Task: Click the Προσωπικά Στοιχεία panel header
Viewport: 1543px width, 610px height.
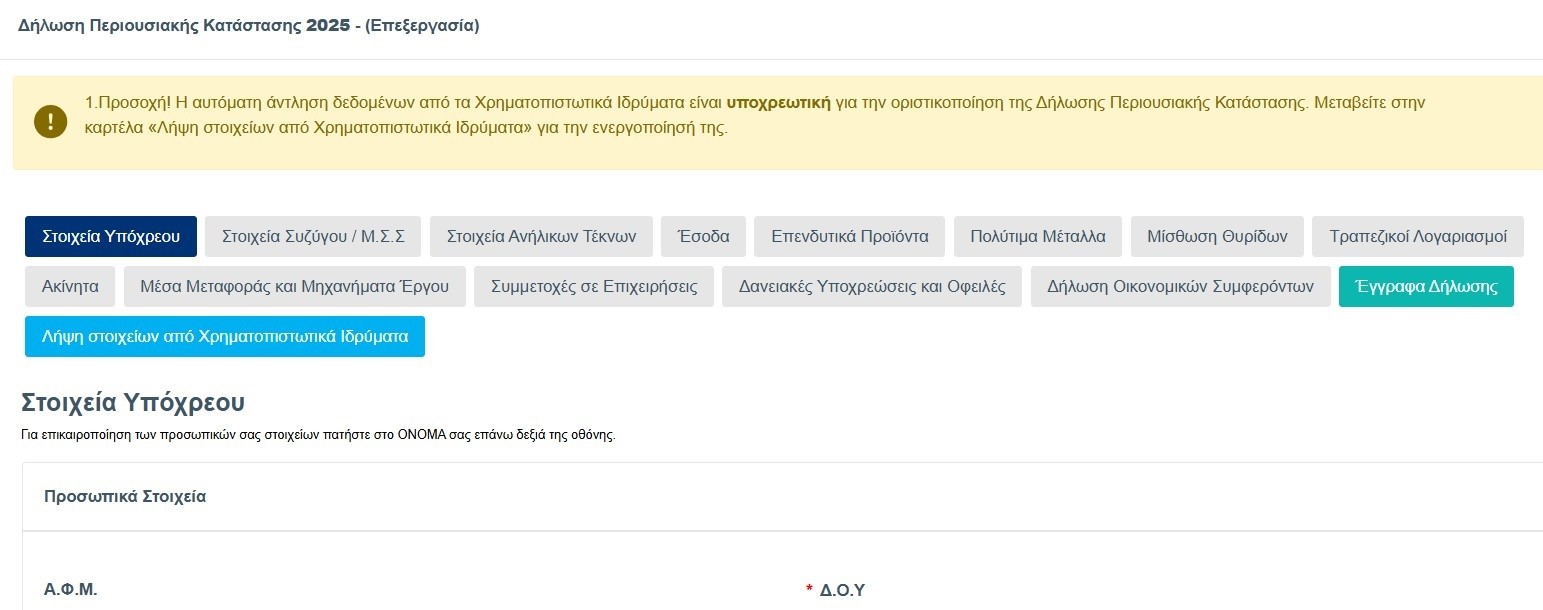Action: (125, 497)
